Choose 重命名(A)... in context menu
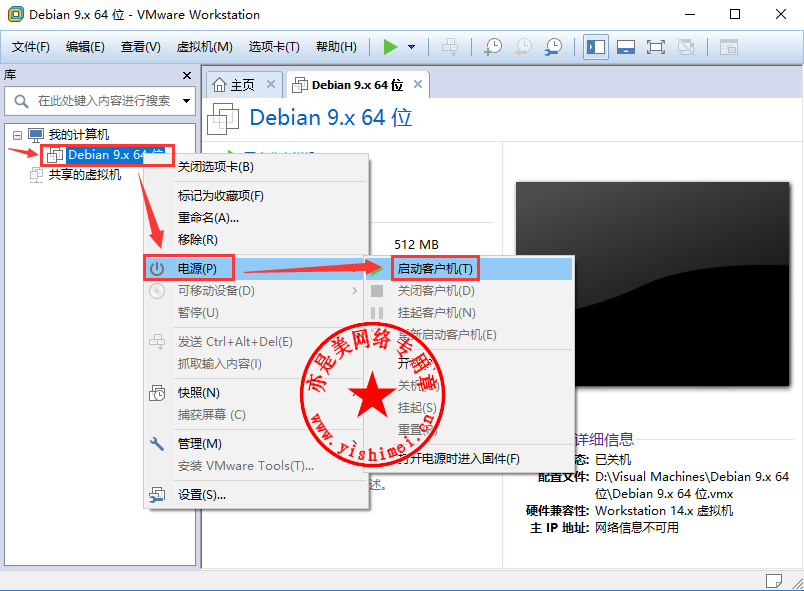 click(256, 218)
